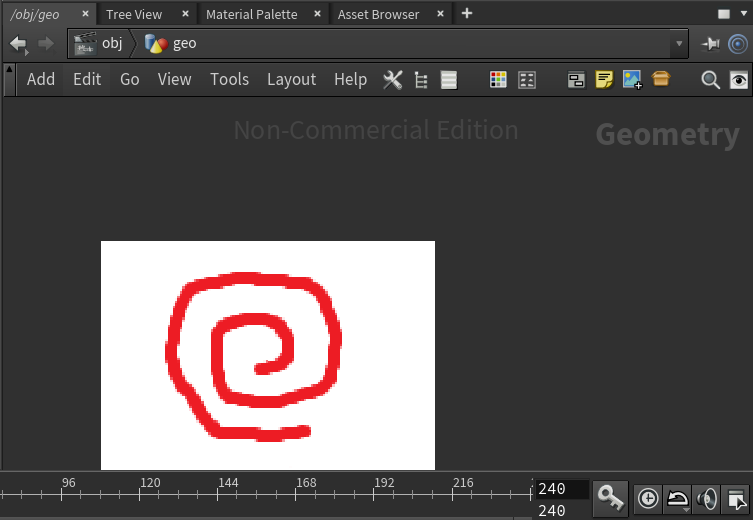Open the wrench and screwdriver settings icon

(x=392, y=80)
